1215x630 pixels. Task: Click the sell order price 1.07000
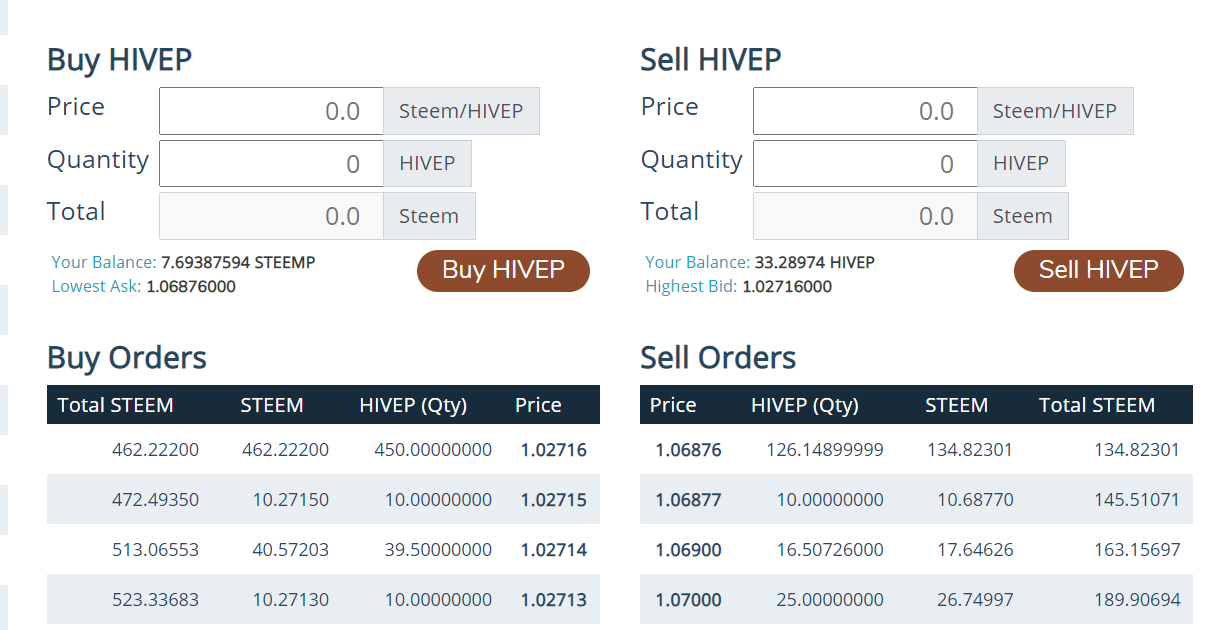(688, 600)
